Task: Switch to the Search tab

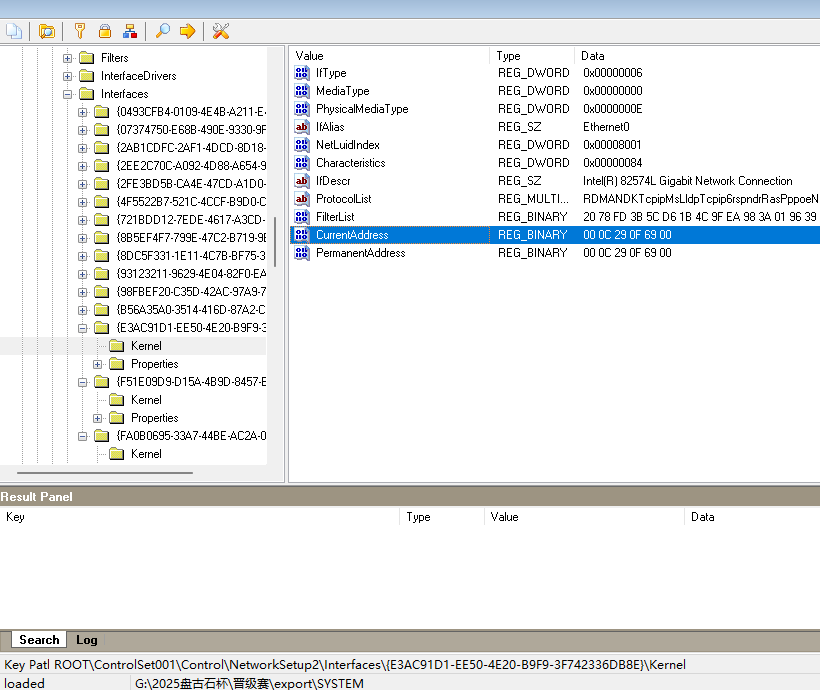Action: [39, 640]
